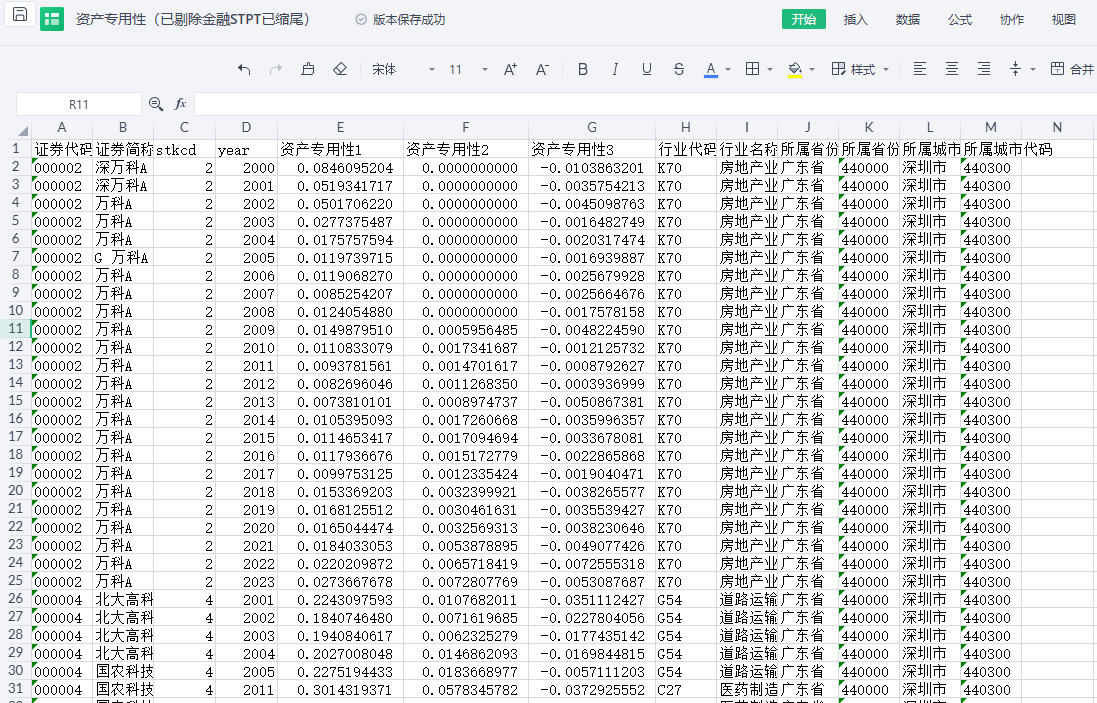Toggle strikethrough formatting

[679, 69]
